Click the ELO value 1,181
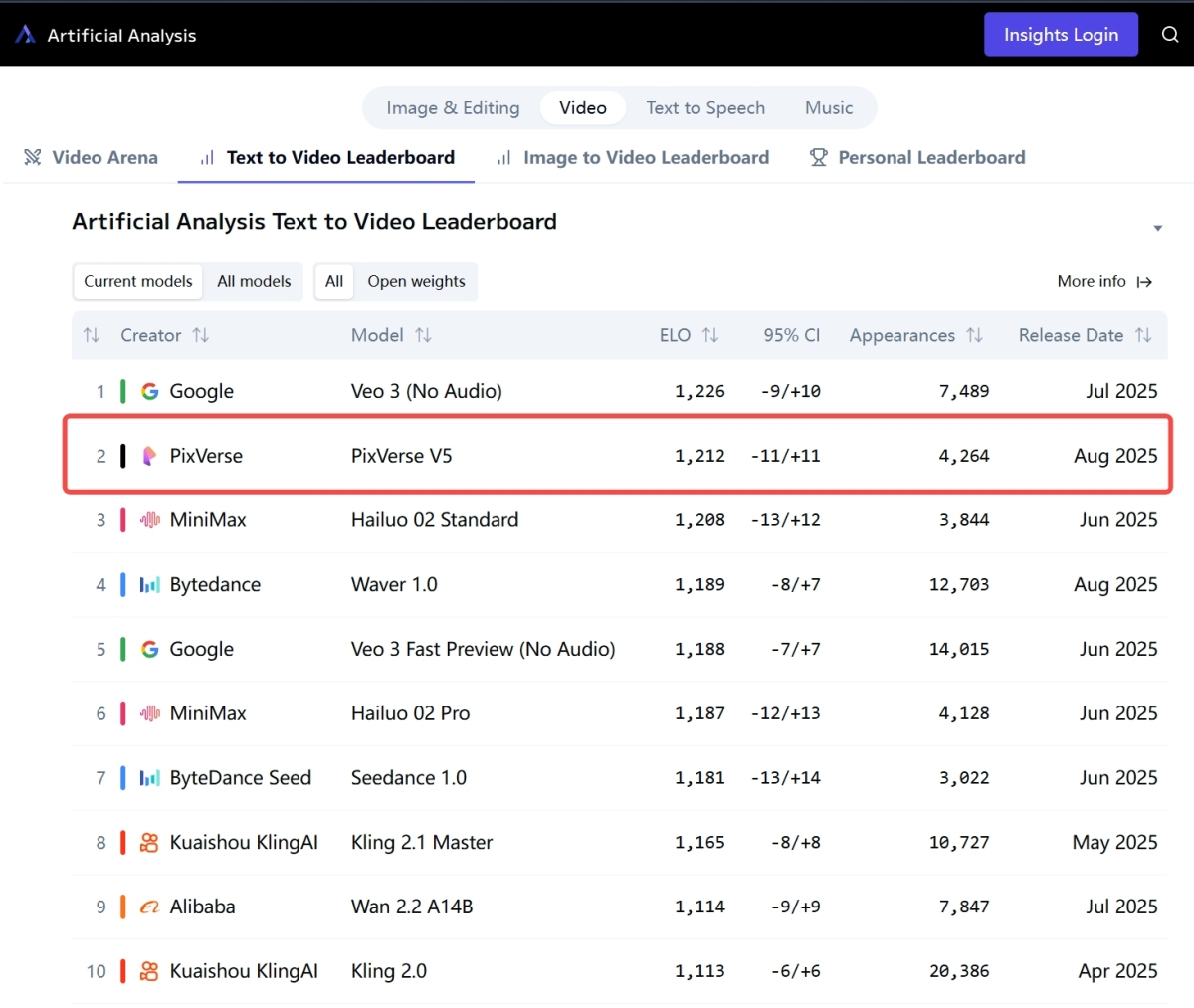Screen dimensions: 1194x1008 tap(699, 778)
